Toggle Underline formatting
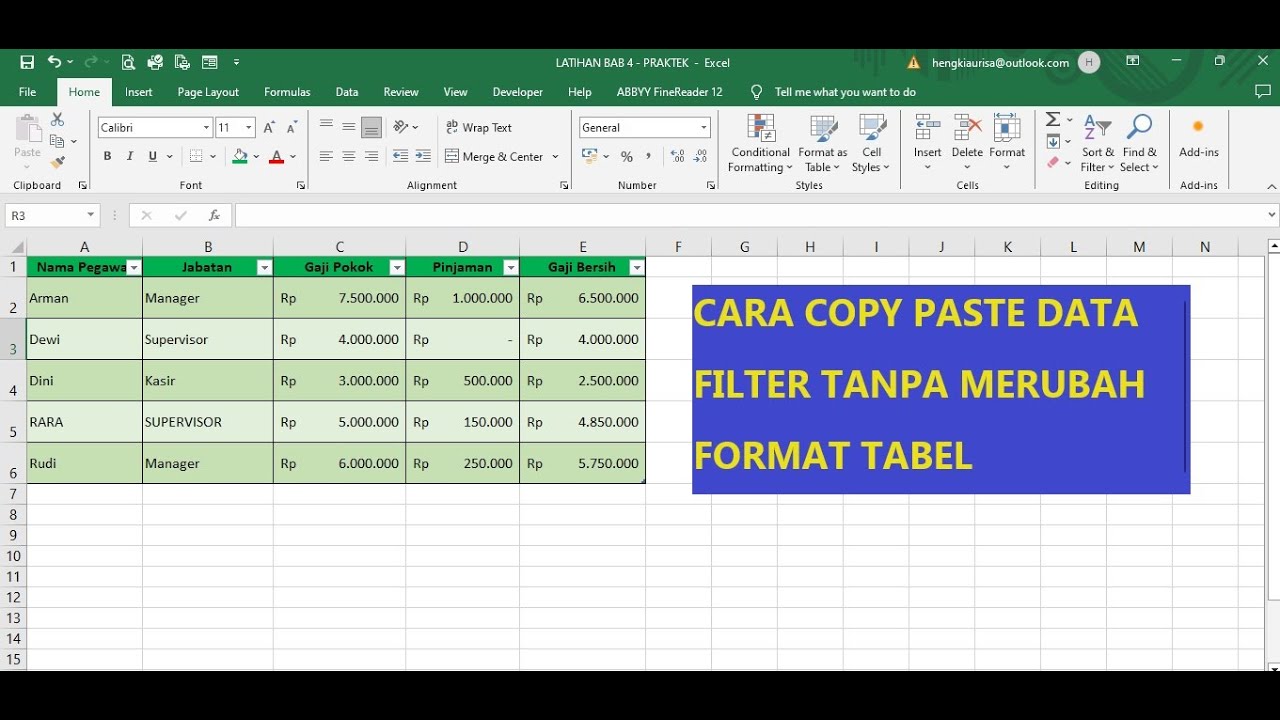The height and width of the screenshot is (720, 1280). 153,156
